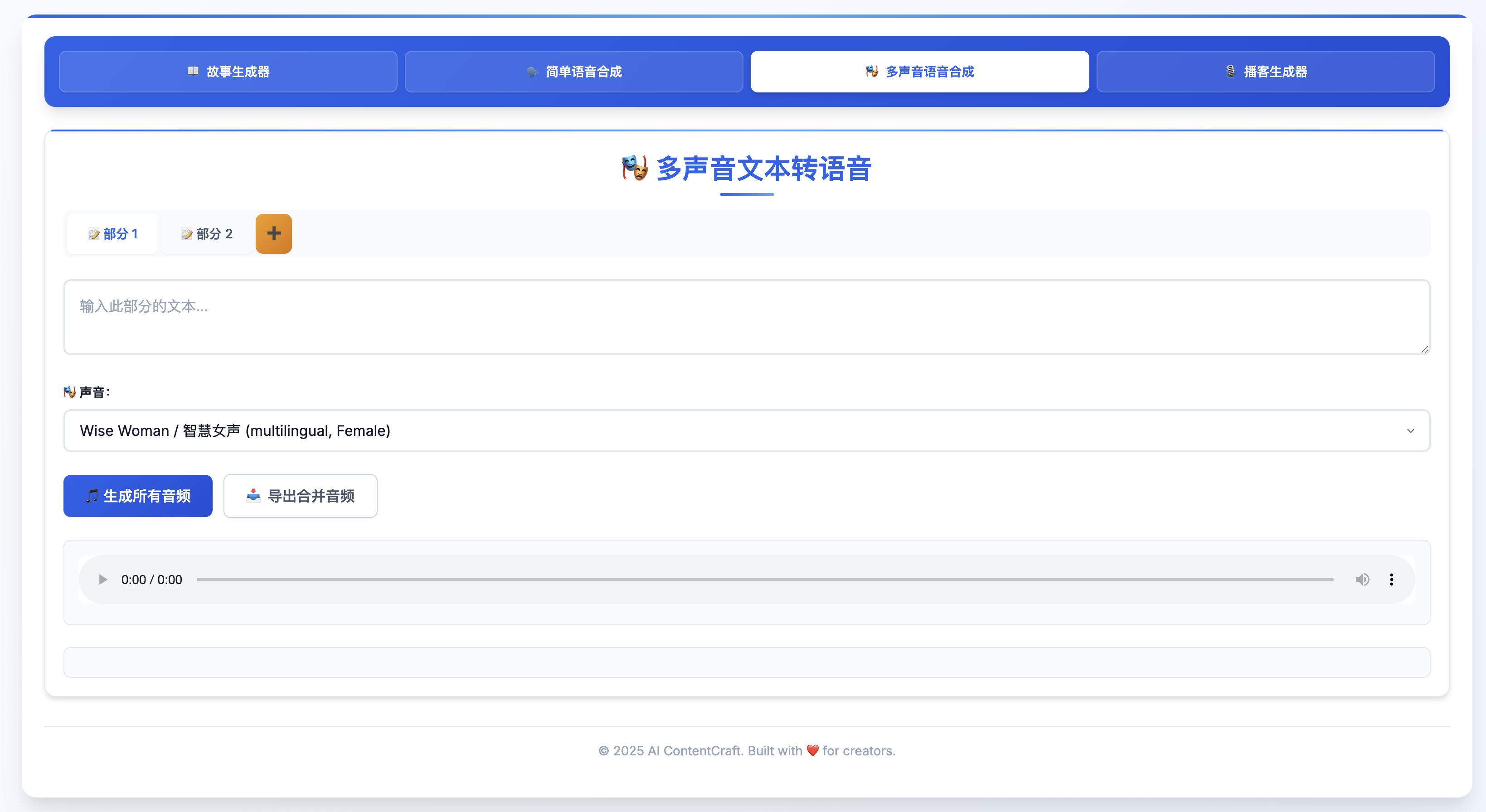This screenshot has height=812, width=1486.
Task: Click the 生成所有音频 button
Action: point(137,496)
